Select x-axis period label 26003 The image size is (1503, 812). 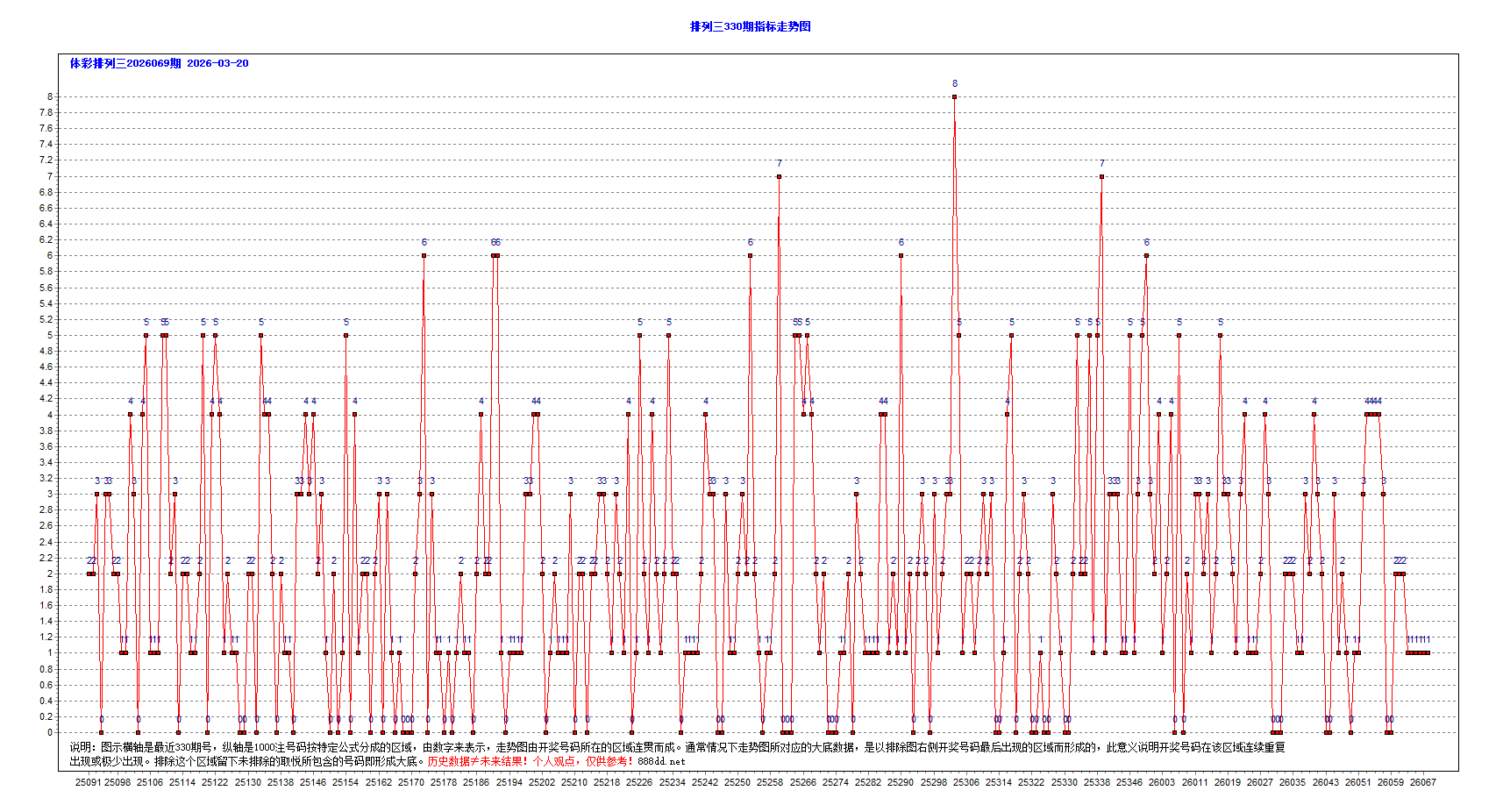pos(1162,782)
